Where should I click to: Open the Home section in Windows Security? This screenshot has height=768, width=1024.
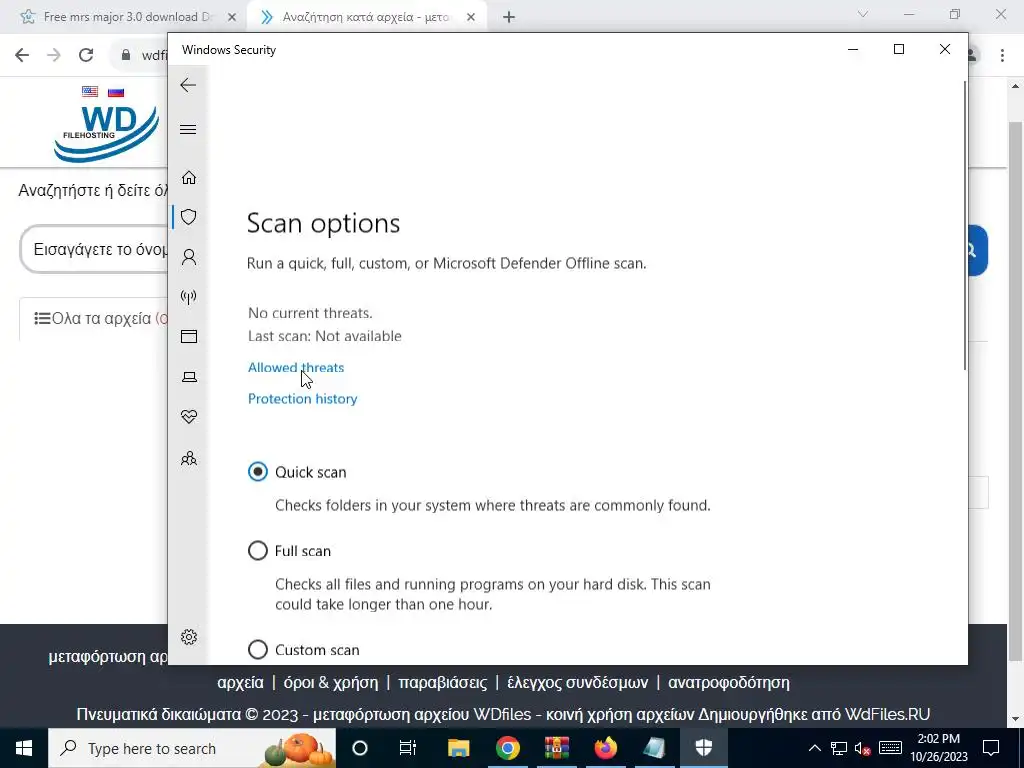click(189, 178)
